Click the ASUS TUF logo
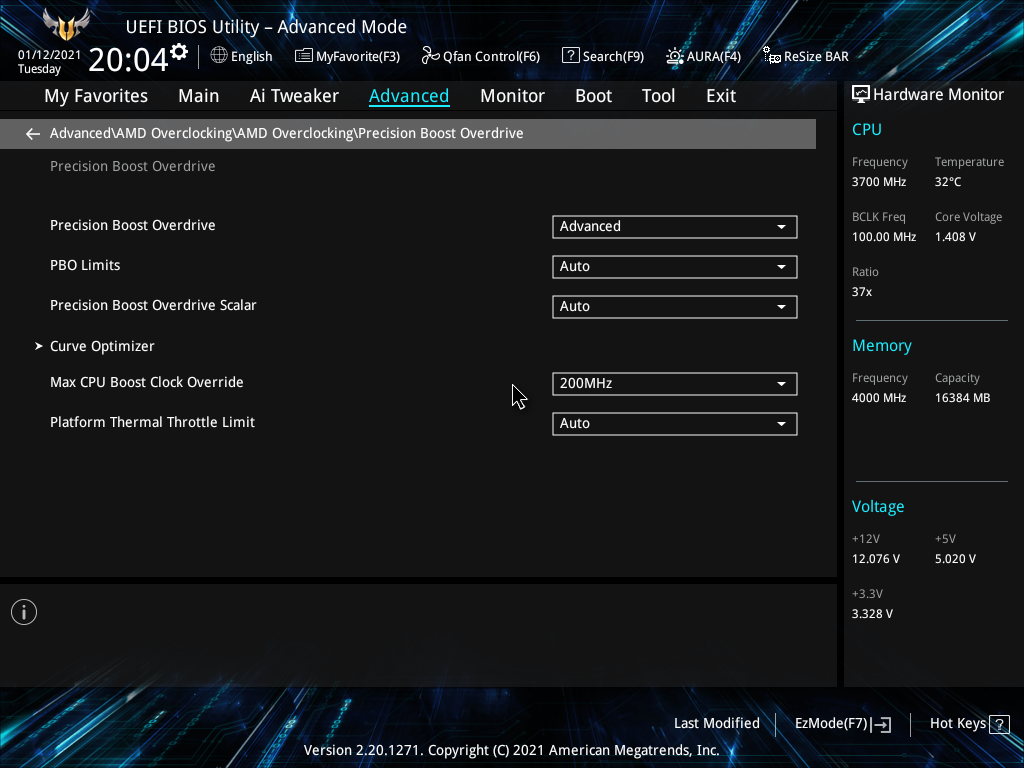The width and height of the screenshot is (1024, 768). [66, 24]
